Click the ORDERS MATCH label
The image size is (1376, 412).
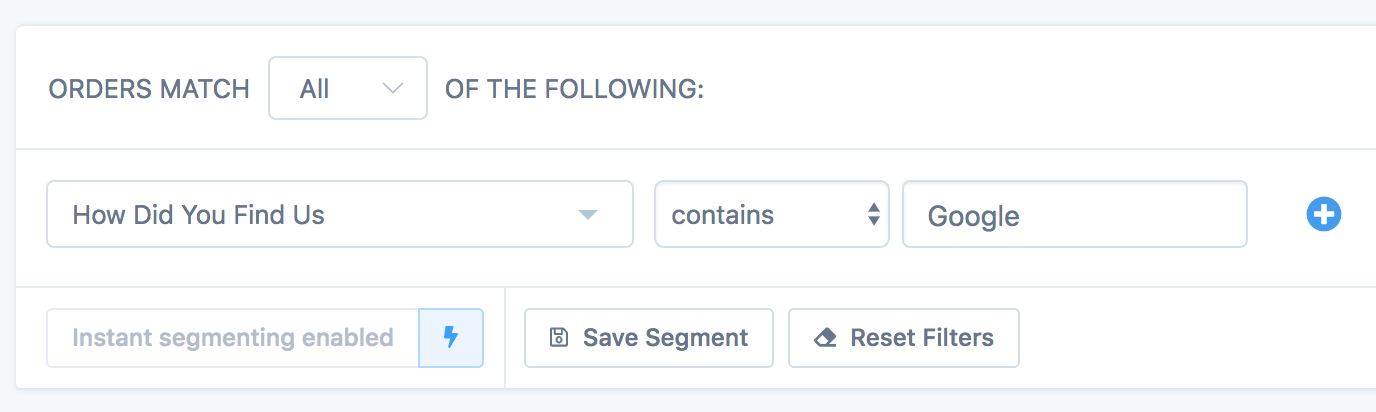click(149, 89)
